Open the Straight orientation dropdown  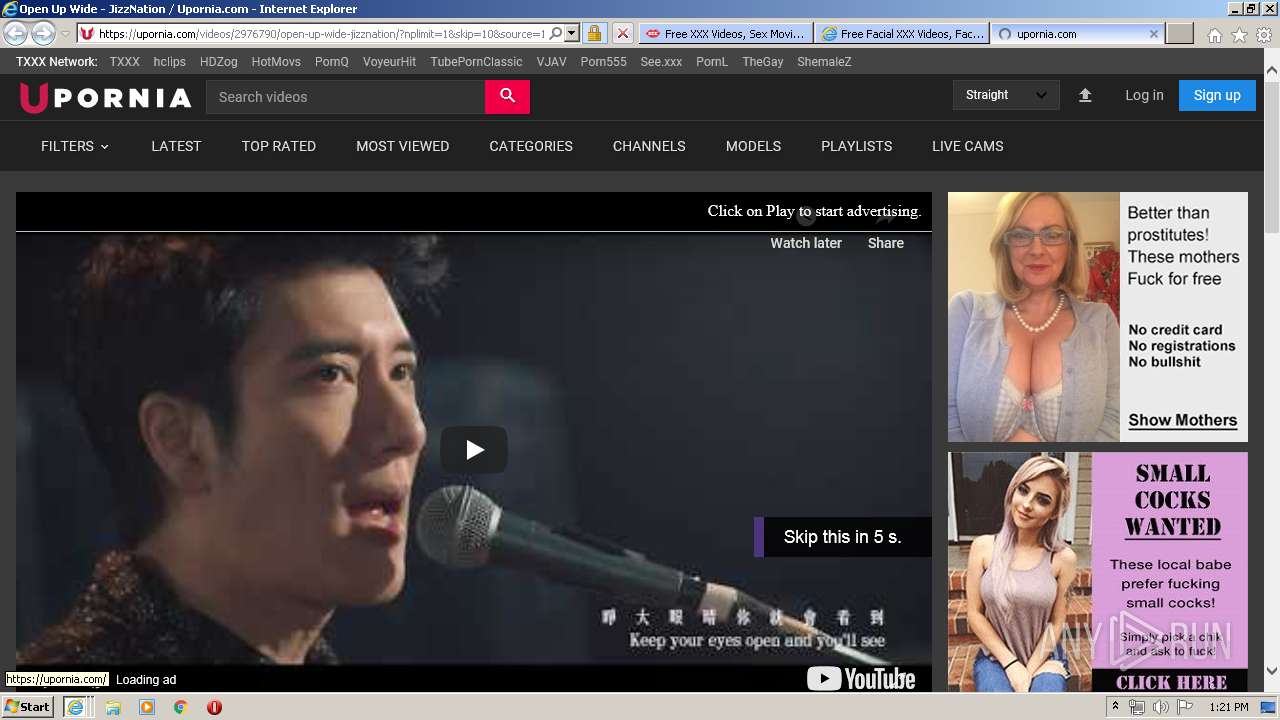tap(1006, 95)
